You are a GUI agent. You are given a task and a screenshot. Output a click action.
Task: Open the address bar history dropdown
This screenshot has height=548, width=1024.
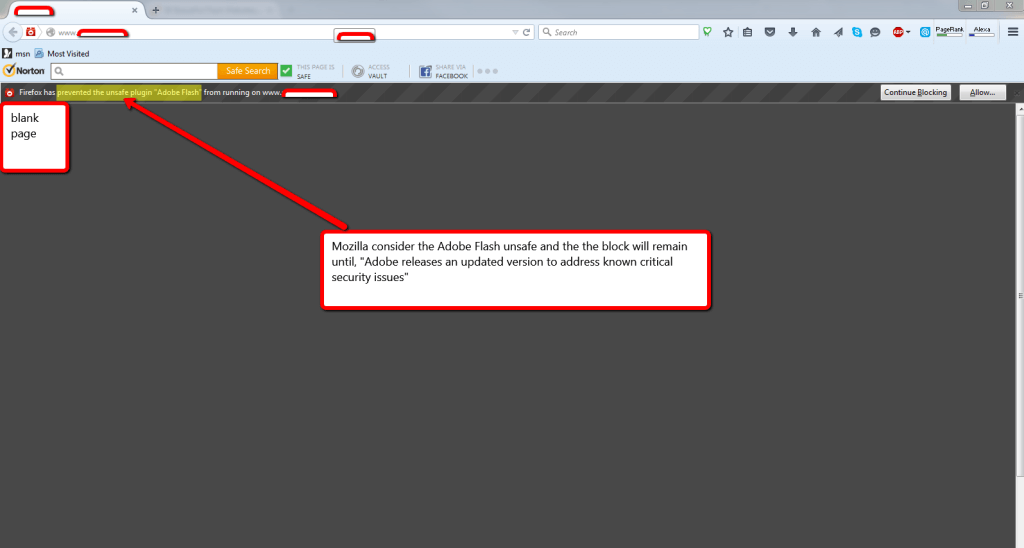pos(515,32)
